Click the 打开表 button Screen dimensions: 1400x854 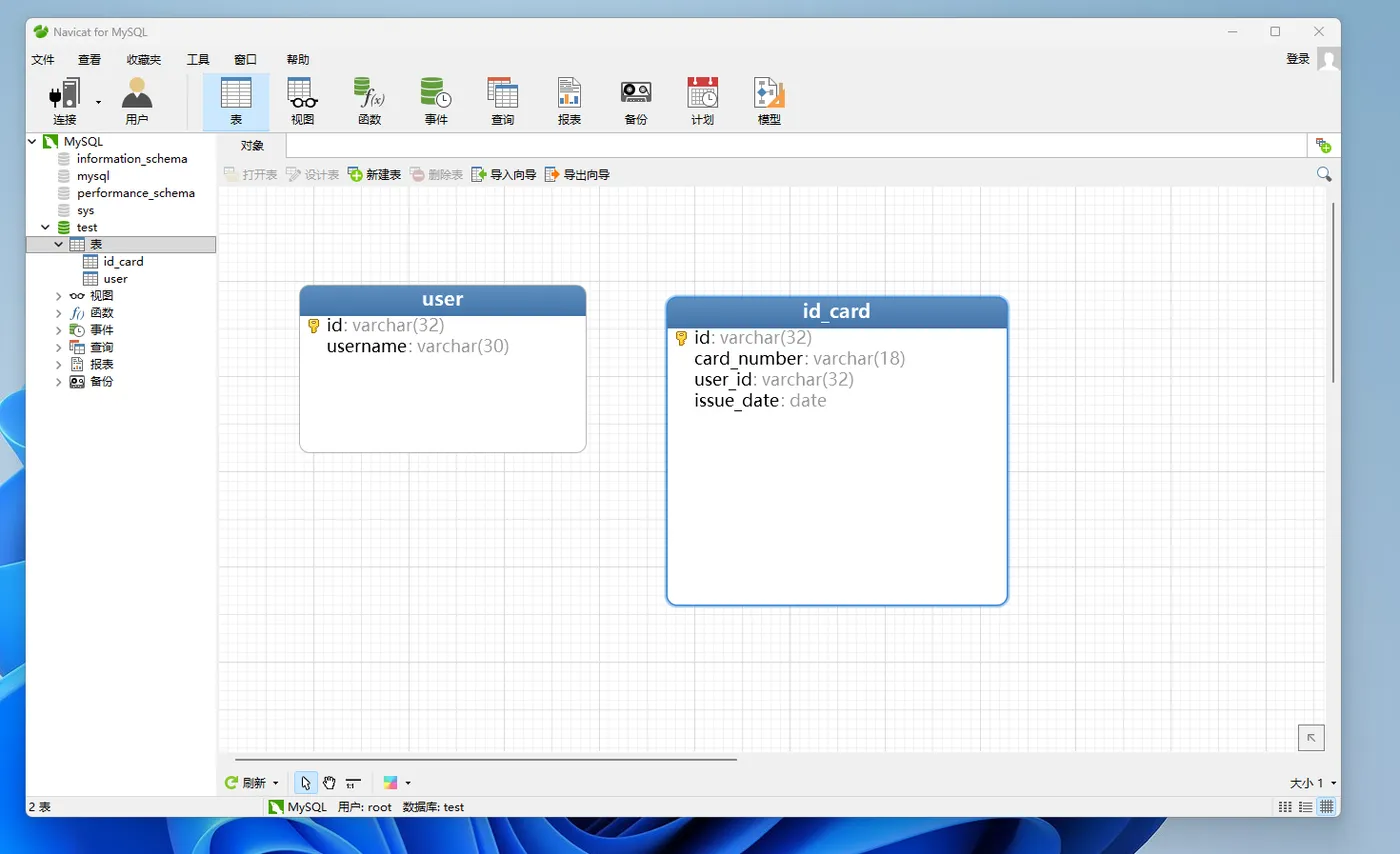(x=250, y=175)
